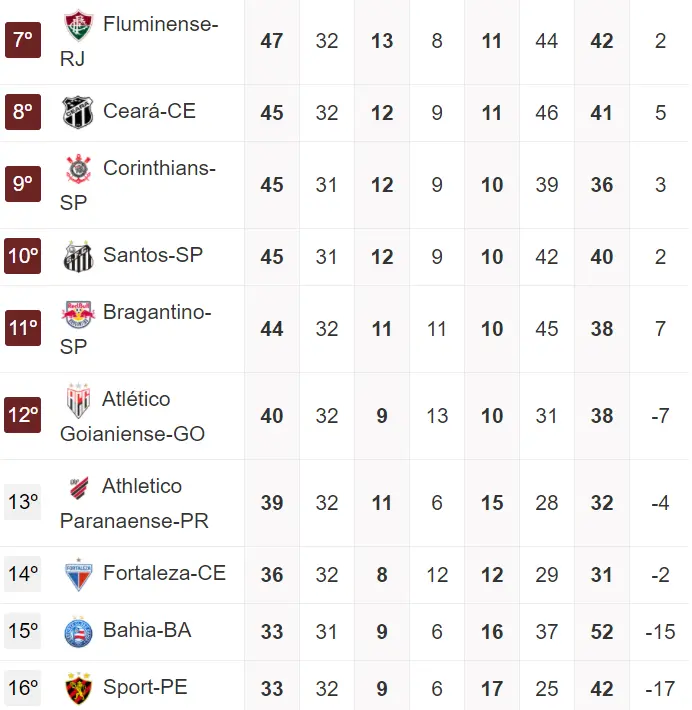This screenshot has width=692, height=710.
Task: Click the Santos-SP team crest icon
Action: [x=77, y=256]
